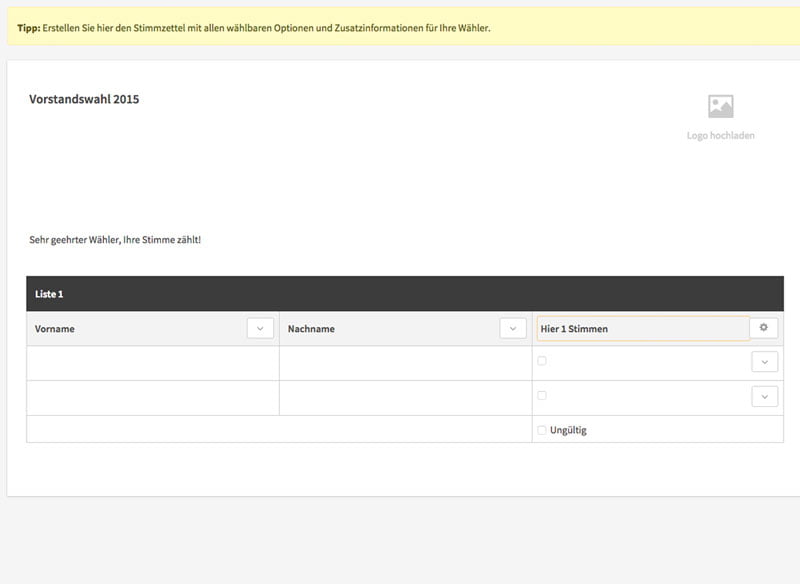Click the Sehr geehrter Wähler greeting text
The image size is (800, 584).
point(115,240)
